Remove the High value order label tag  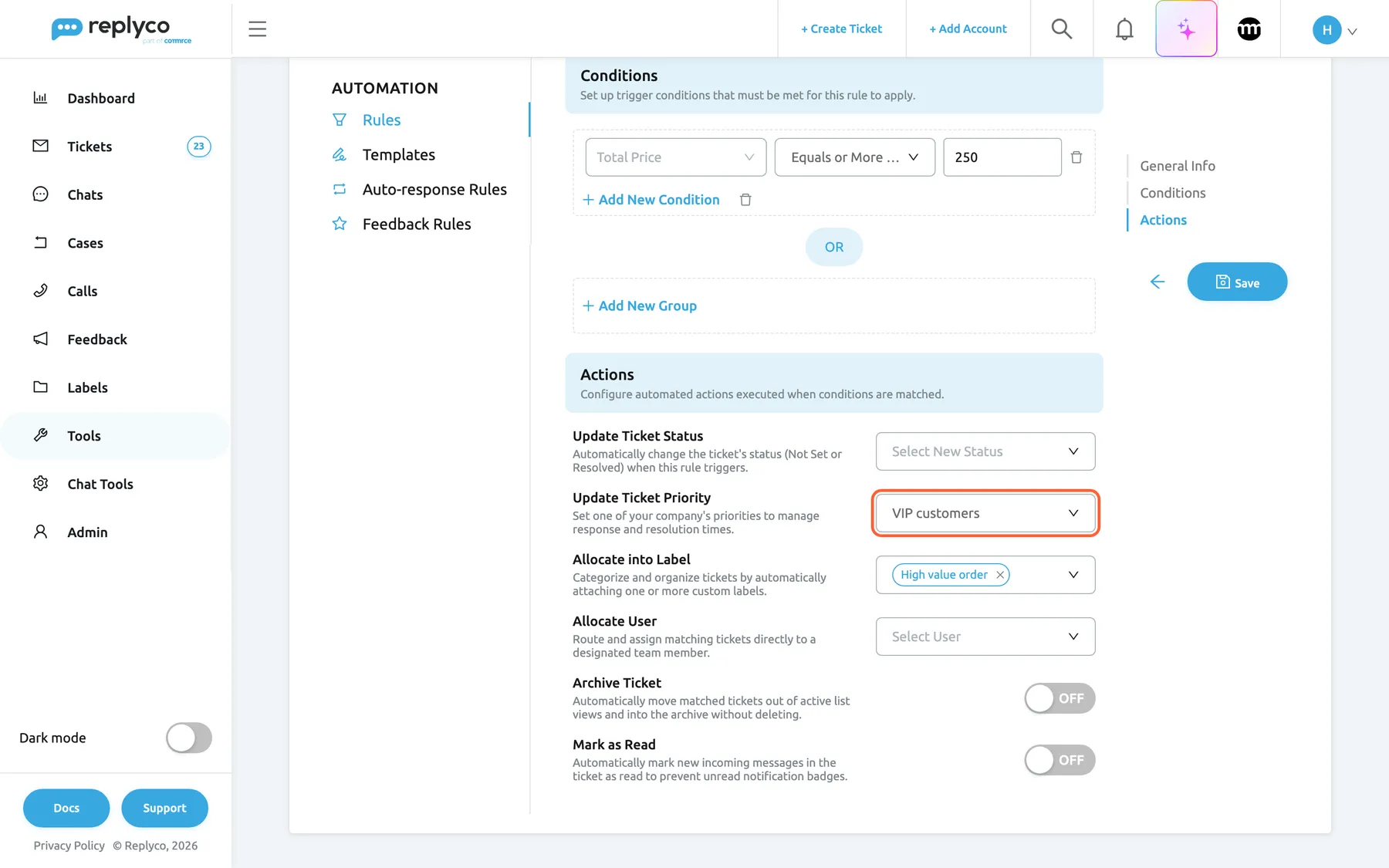tap(1000, 575)
